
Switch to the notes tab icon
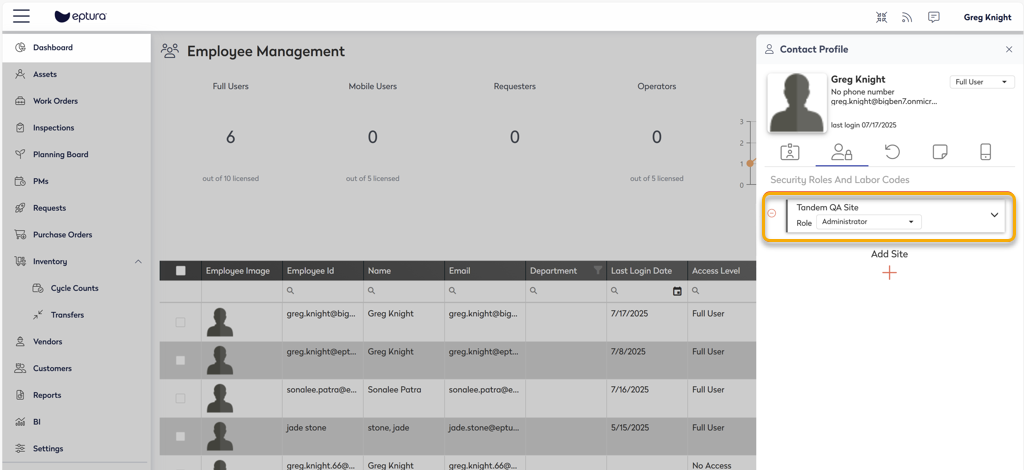[x=940, y=152]
